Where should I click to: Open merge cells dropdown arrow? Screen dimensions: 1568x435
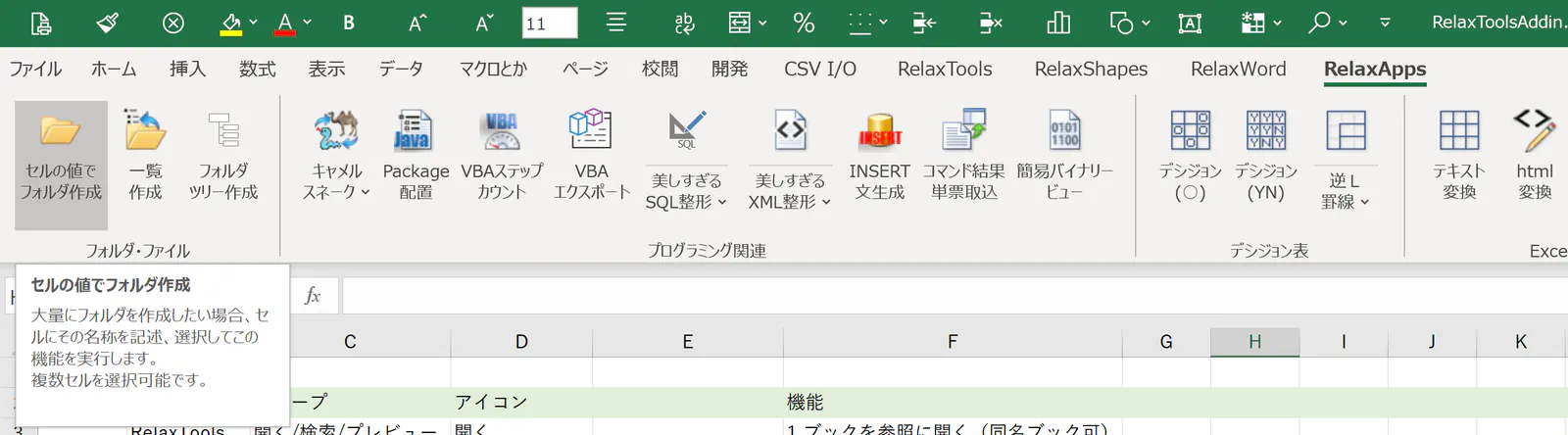(762, 23)
